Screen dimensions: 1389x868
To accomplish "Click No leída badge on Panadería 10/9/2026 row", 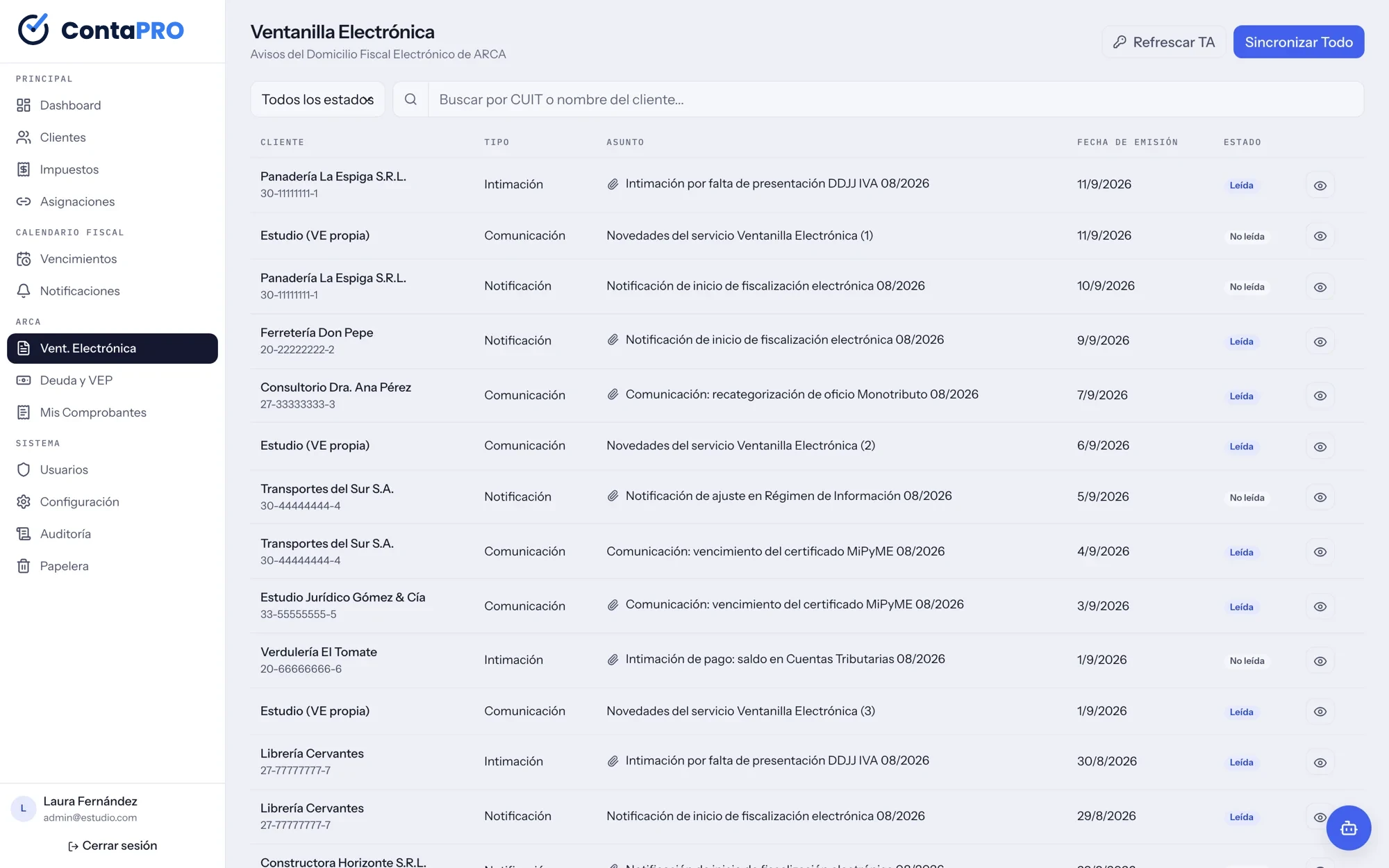I will click(1247, 287).
